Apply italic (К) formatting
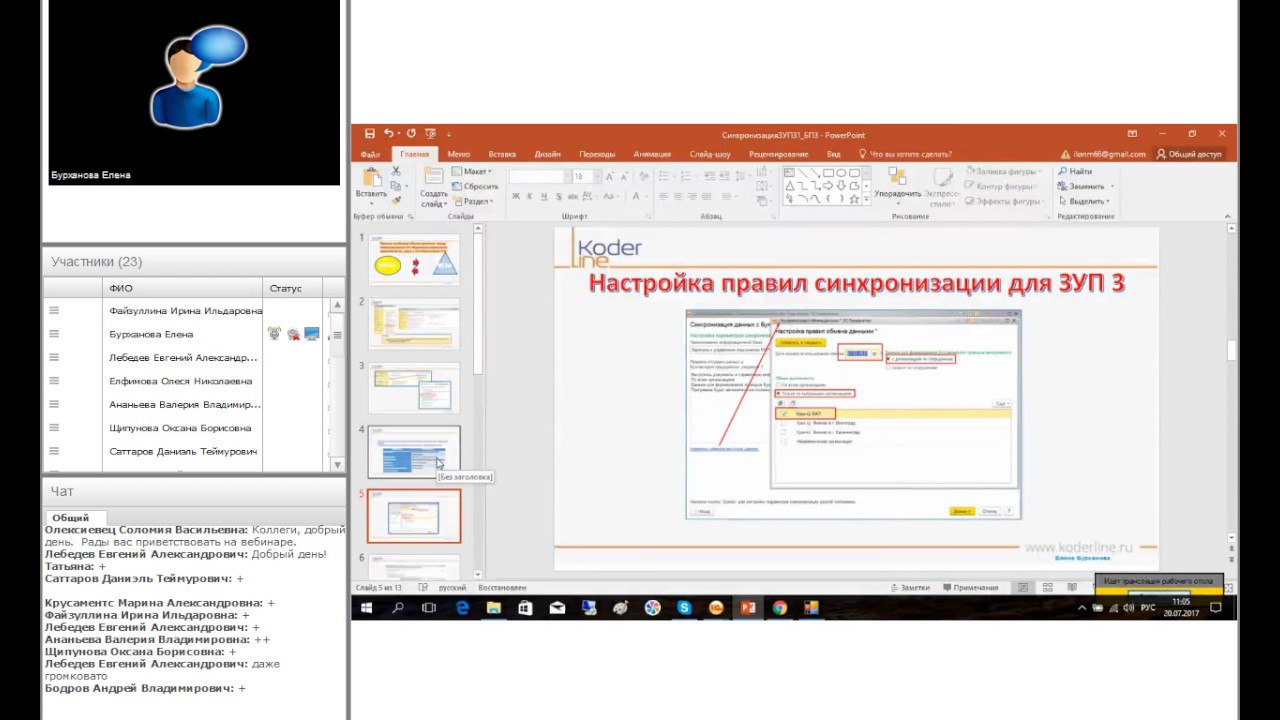The width and height of the screenshot is (1280, 720). [x=529, y=197]
